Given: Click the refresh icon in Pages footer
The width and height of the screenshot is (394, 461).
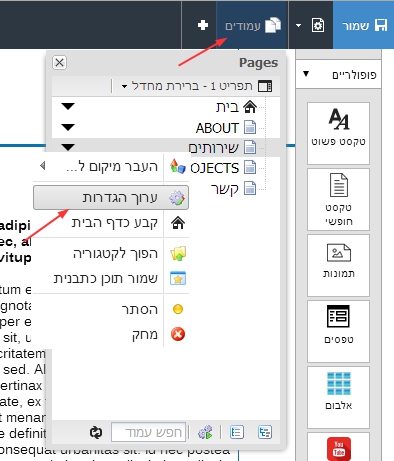Looking at the screenshot, I should 96,433.
